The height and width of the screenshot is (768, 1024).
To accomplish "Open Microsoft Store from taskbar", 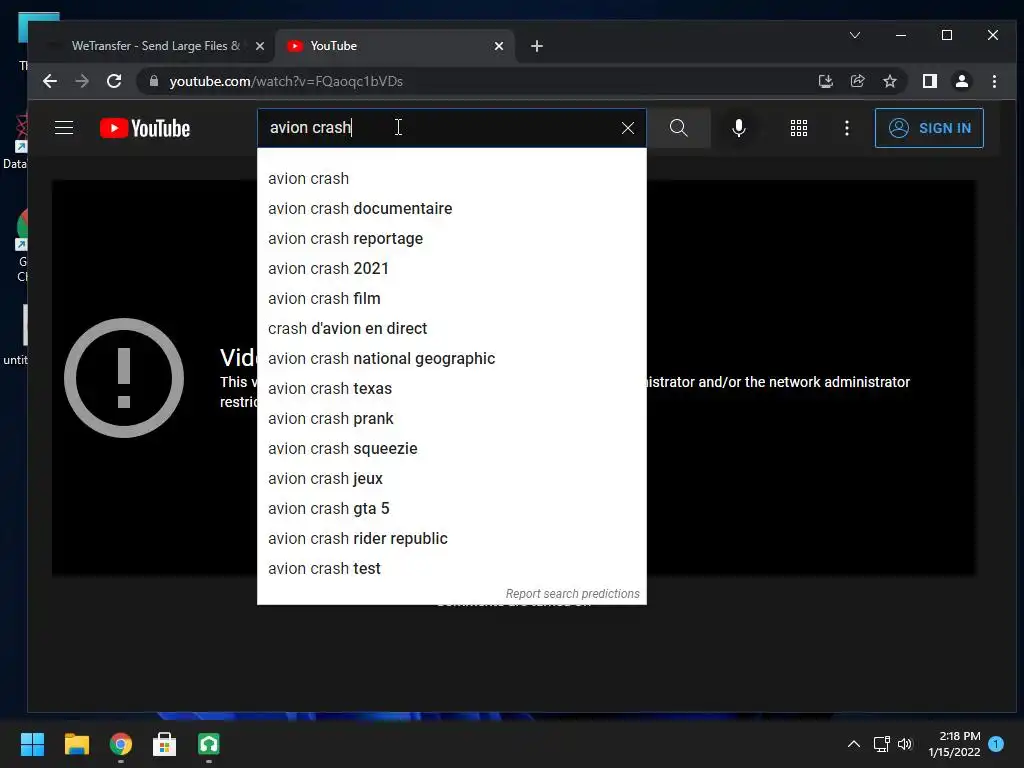I will tap(165, 744).
